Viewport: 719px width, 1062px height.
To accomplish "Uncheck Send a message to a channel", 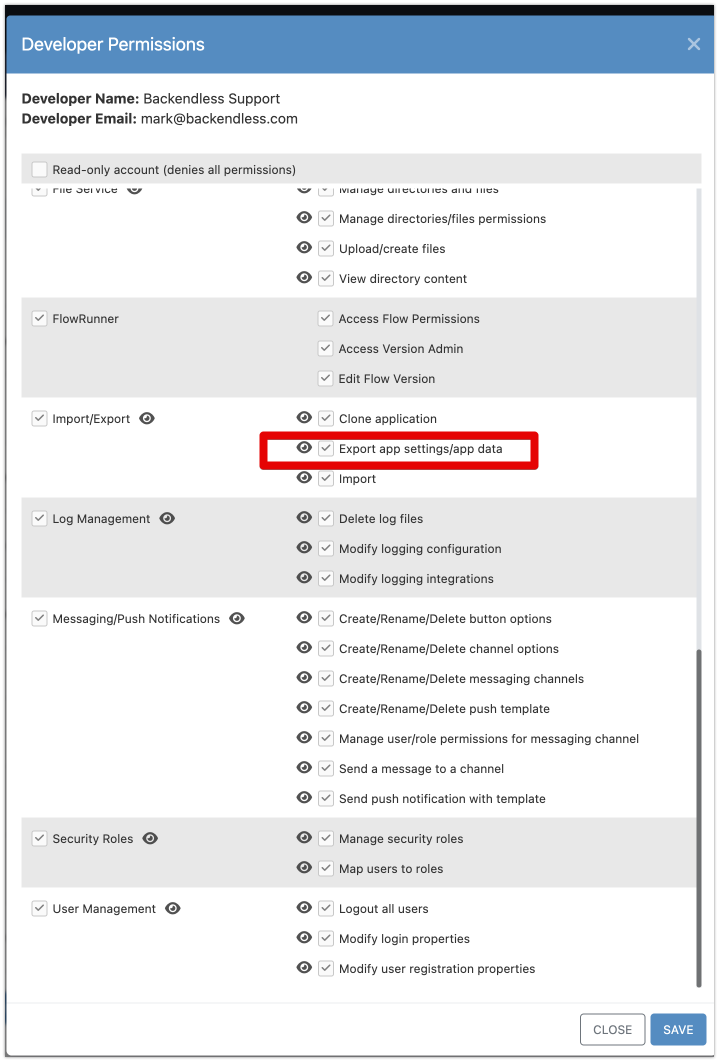I will tap(326, 769).
